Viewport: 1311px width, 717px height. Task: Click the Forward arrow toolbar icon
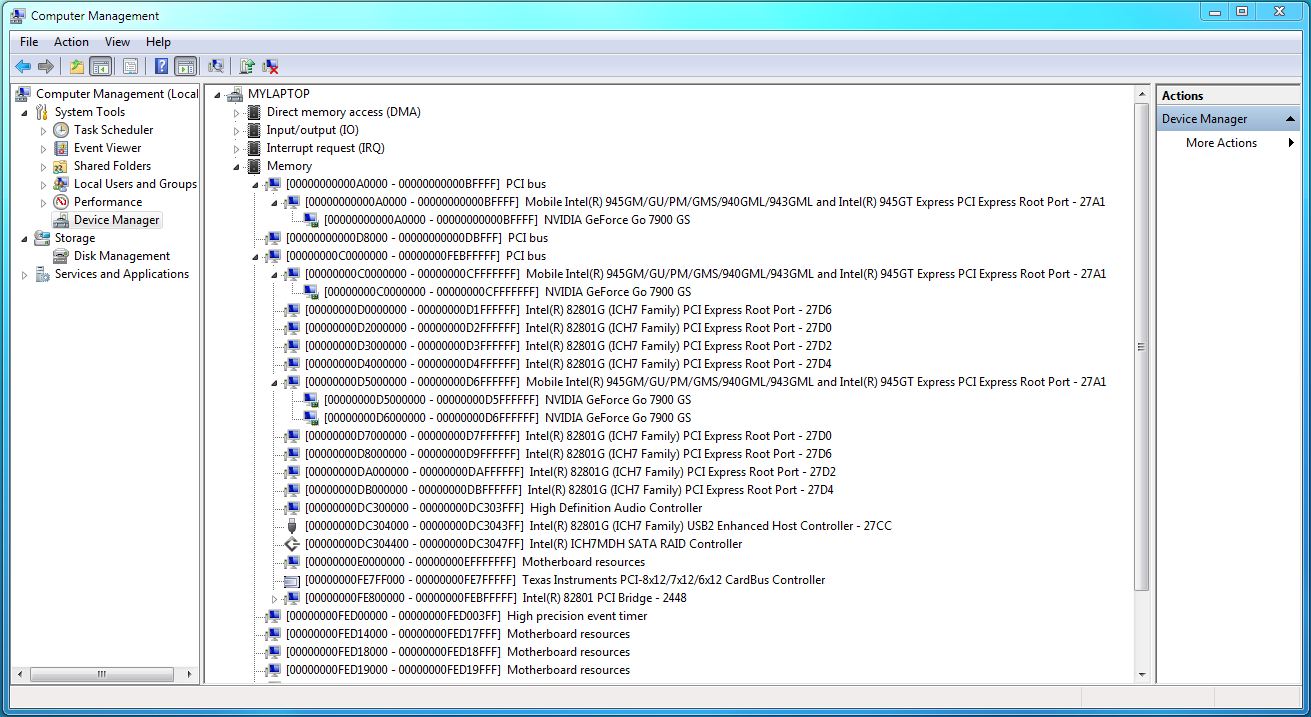tap(46, 67)
